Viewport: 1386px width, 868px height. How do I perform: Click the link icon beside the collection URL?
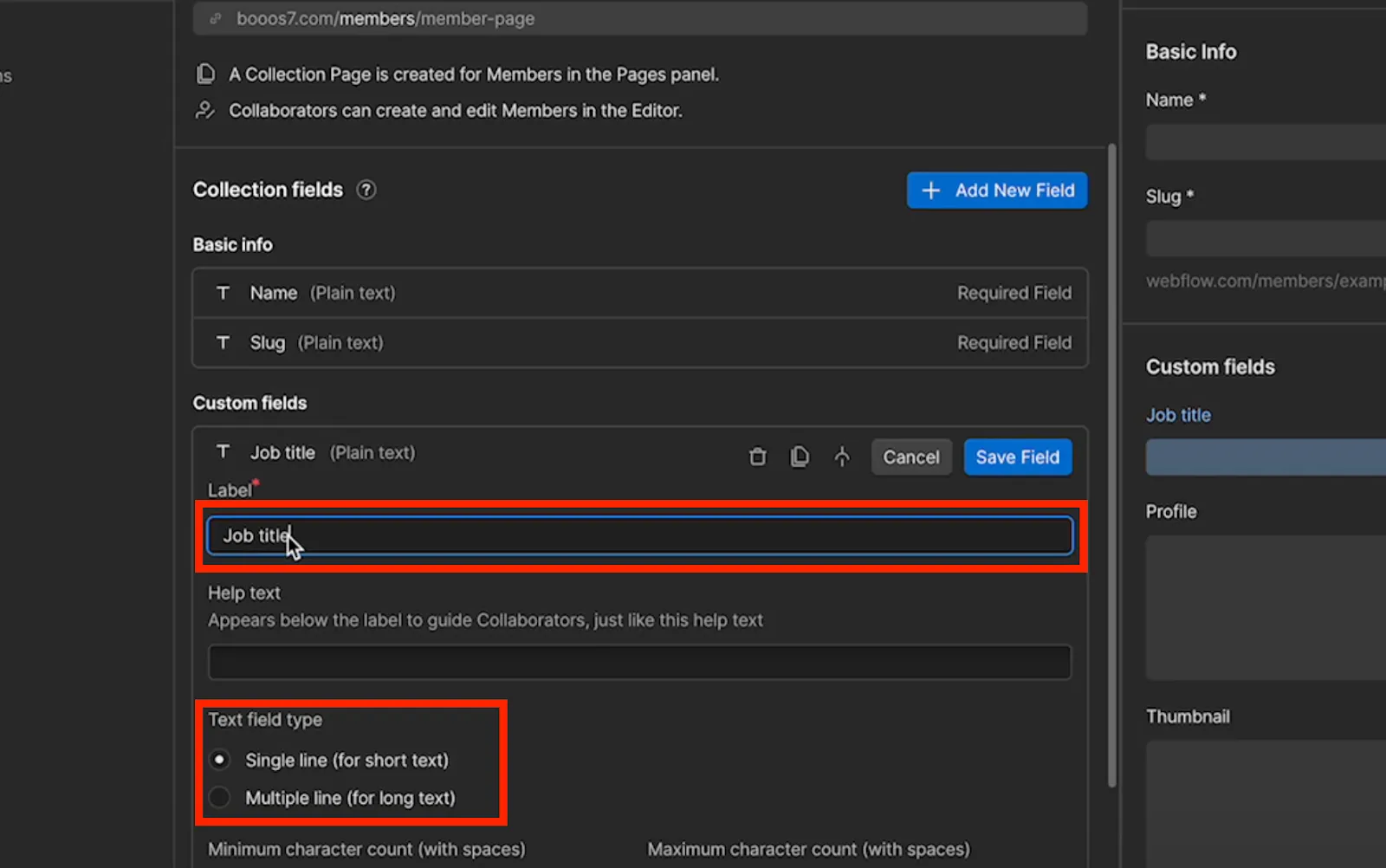216,18
